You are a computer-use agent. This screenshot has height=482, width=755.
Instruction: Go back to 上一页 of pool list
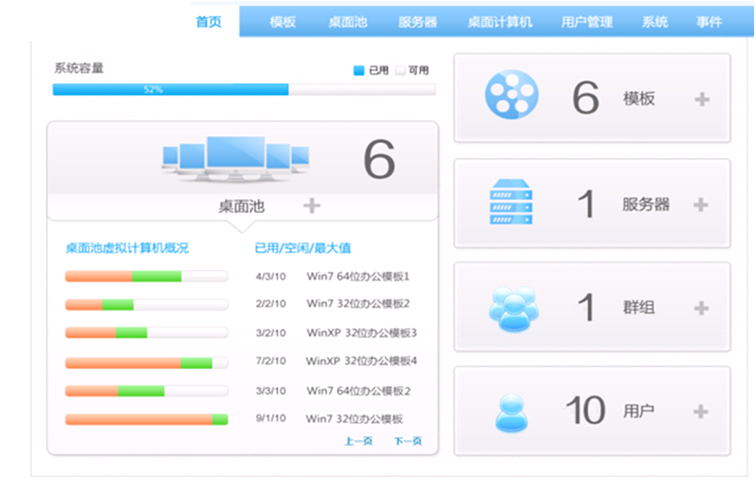(358, 441)
